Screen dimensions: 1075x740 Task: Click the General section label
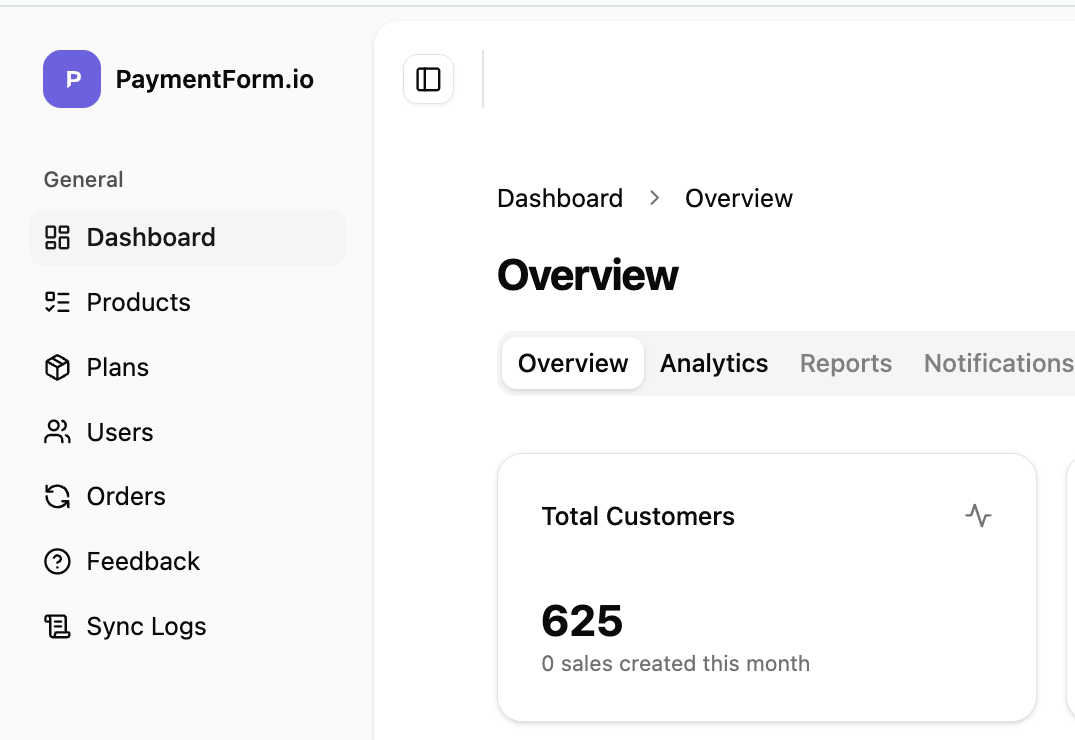point(84,180)
